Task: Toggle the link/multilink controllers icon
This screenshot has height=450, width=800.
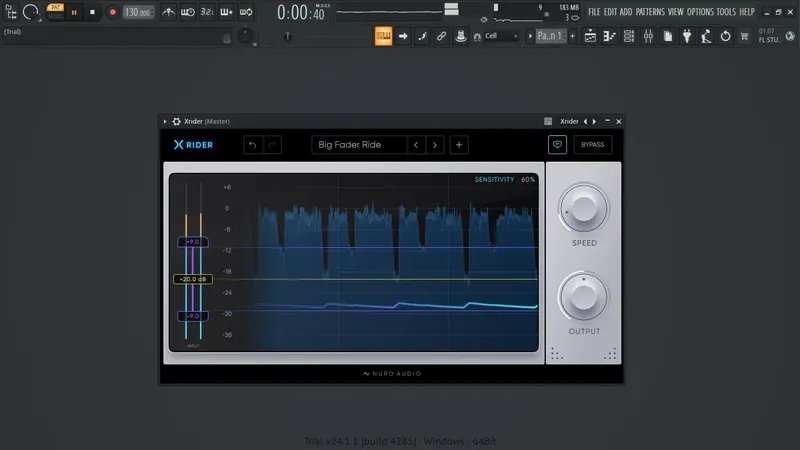Action: pos(441,36)
